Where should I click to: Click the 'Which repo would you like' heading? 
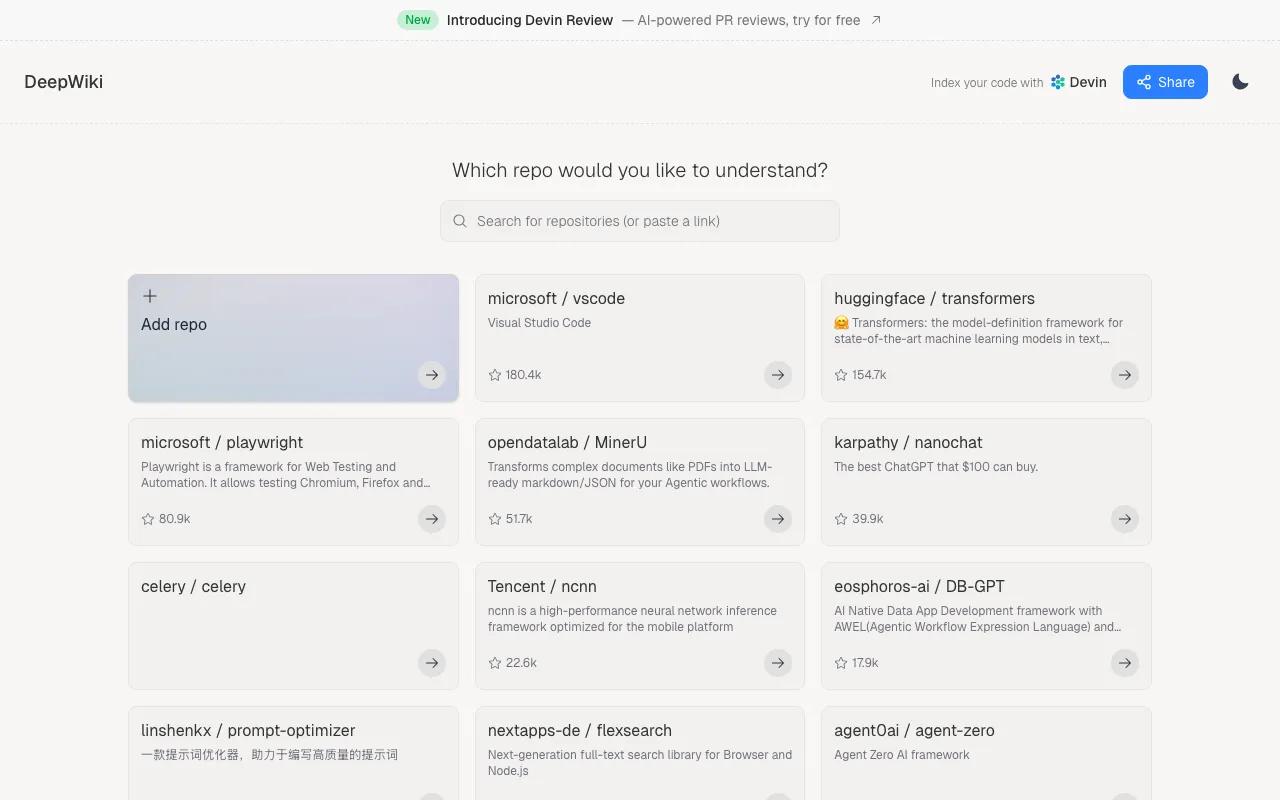640,170
